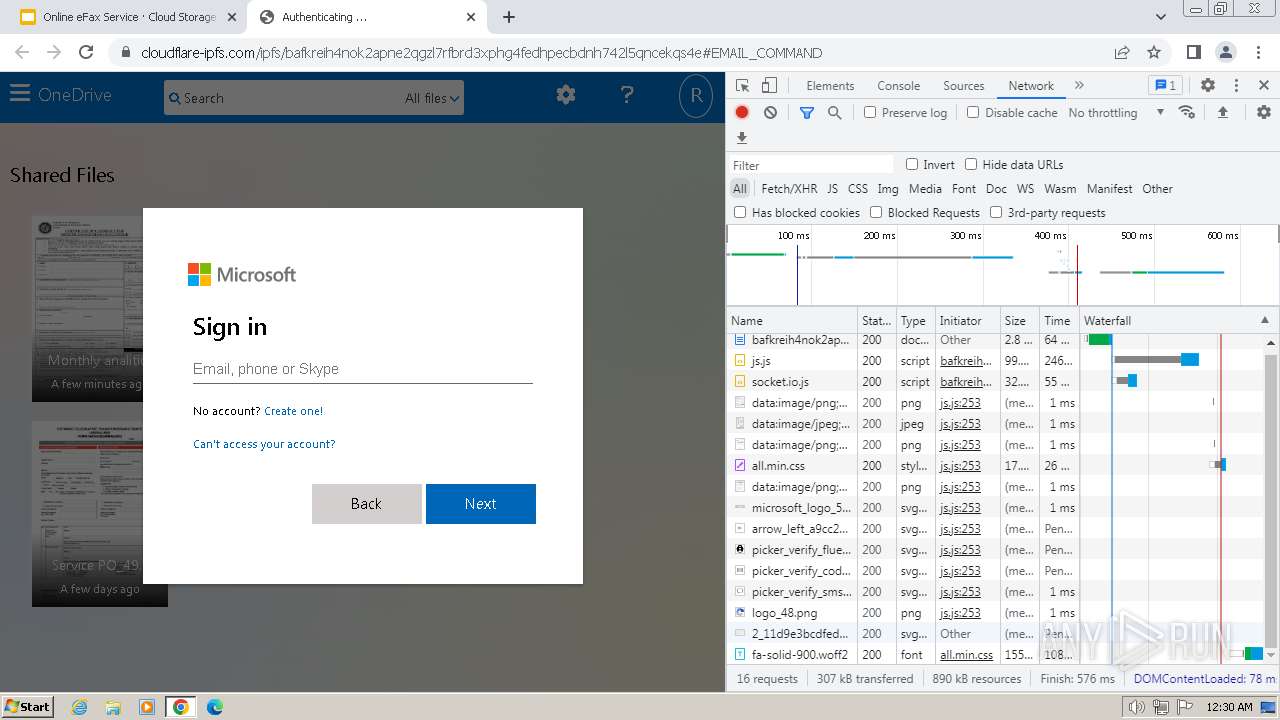Click the DevTools inspect element icon
The image size is (1280, 720).
click(742, 86)
